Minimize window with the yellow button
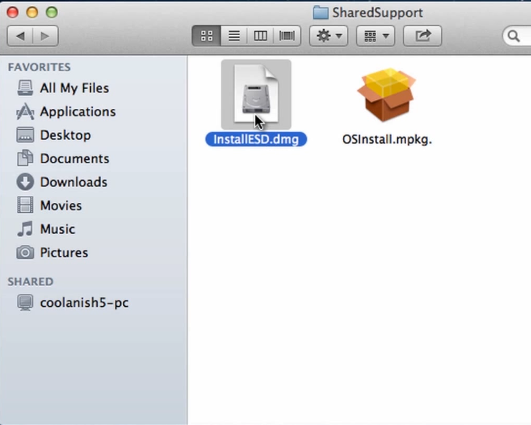Screen dimensions: 531x425 coord(32,12)
